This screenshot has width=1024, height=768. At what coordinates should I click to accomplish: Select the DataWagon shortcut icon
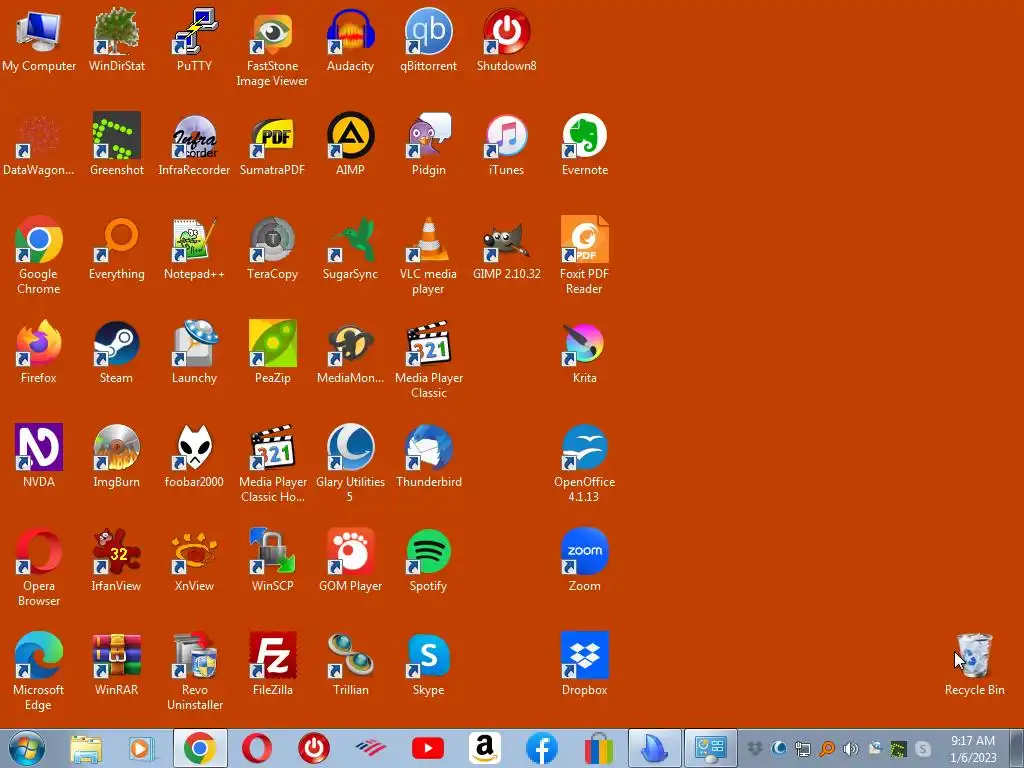click(39, 135)
